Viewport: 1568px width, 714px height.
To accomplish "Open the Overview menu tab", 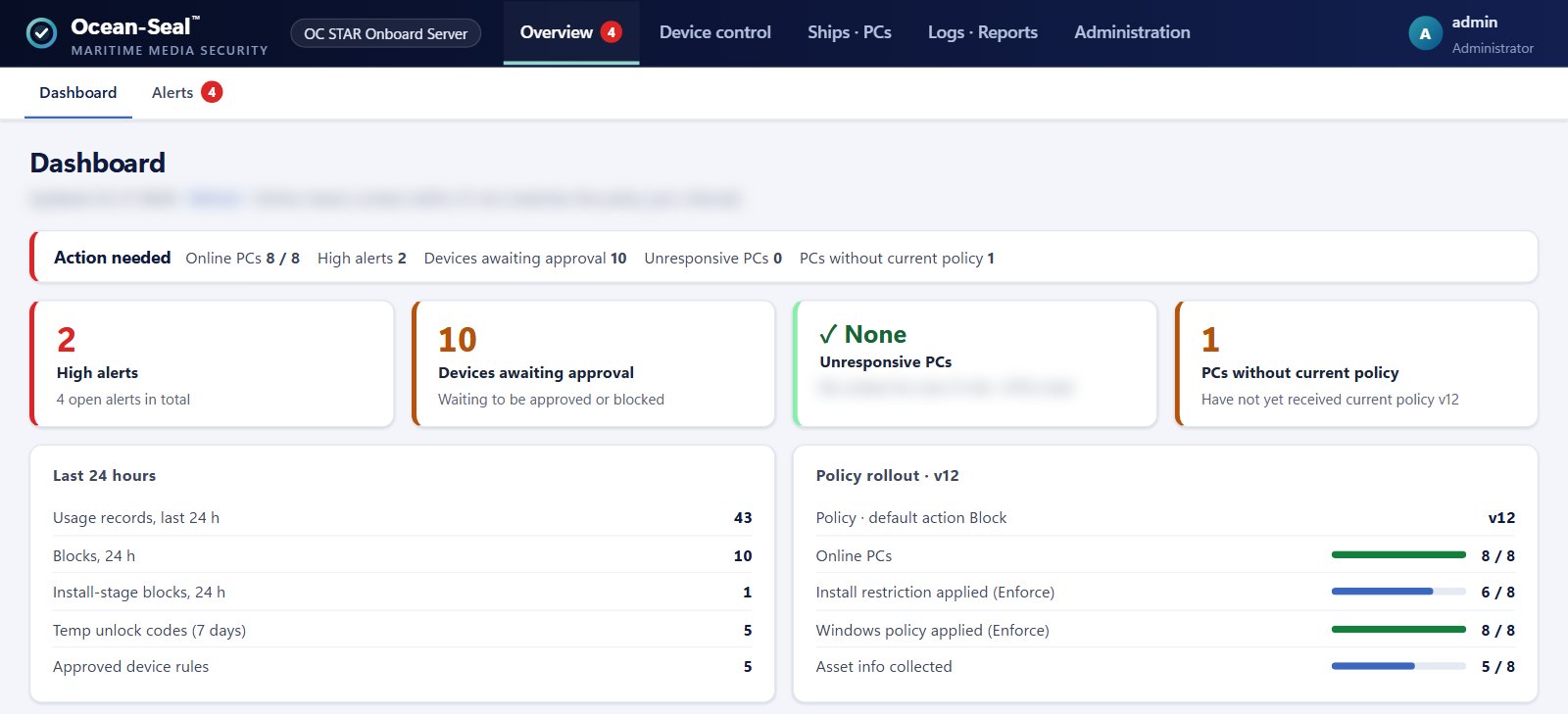I will [571, 32].
